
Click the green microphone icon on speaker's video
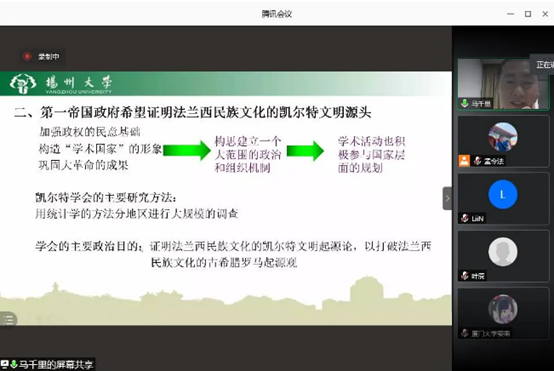[465, 103]
